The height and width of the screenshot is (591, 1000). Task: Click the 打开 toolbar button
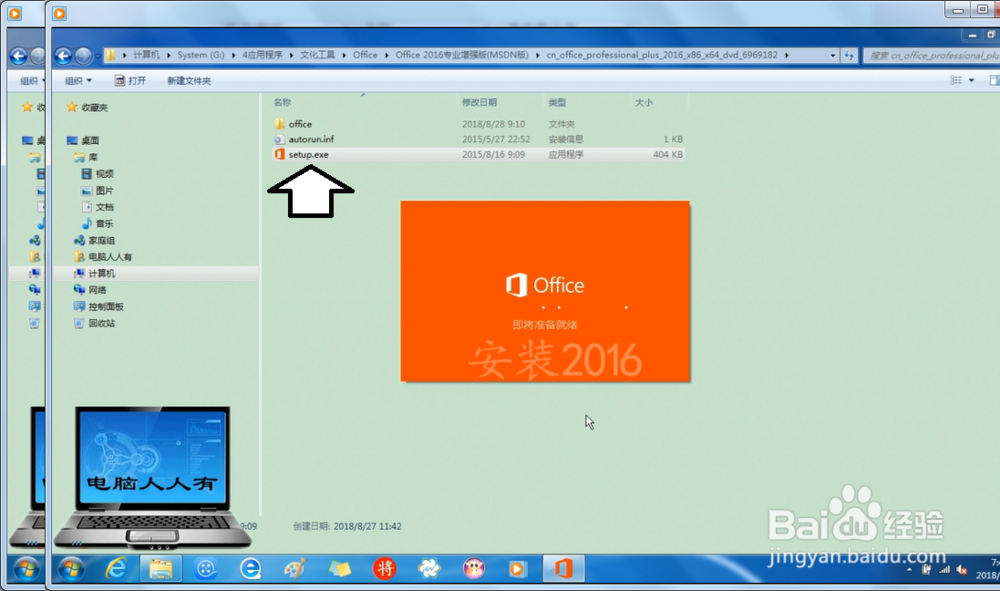pyautogui.click(x=130, y=80)
